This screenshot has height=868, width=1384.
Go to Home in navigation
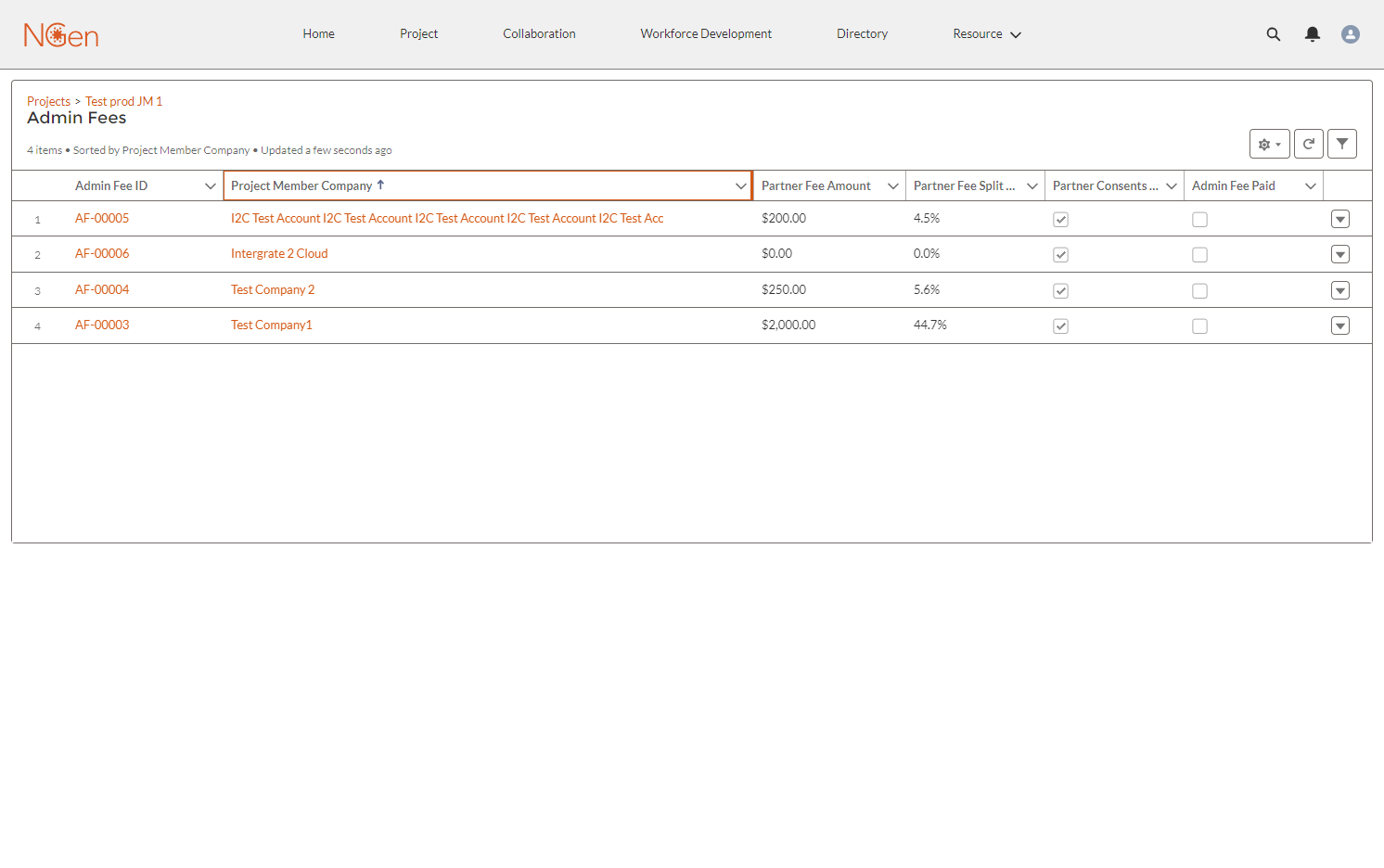point(318,34)
